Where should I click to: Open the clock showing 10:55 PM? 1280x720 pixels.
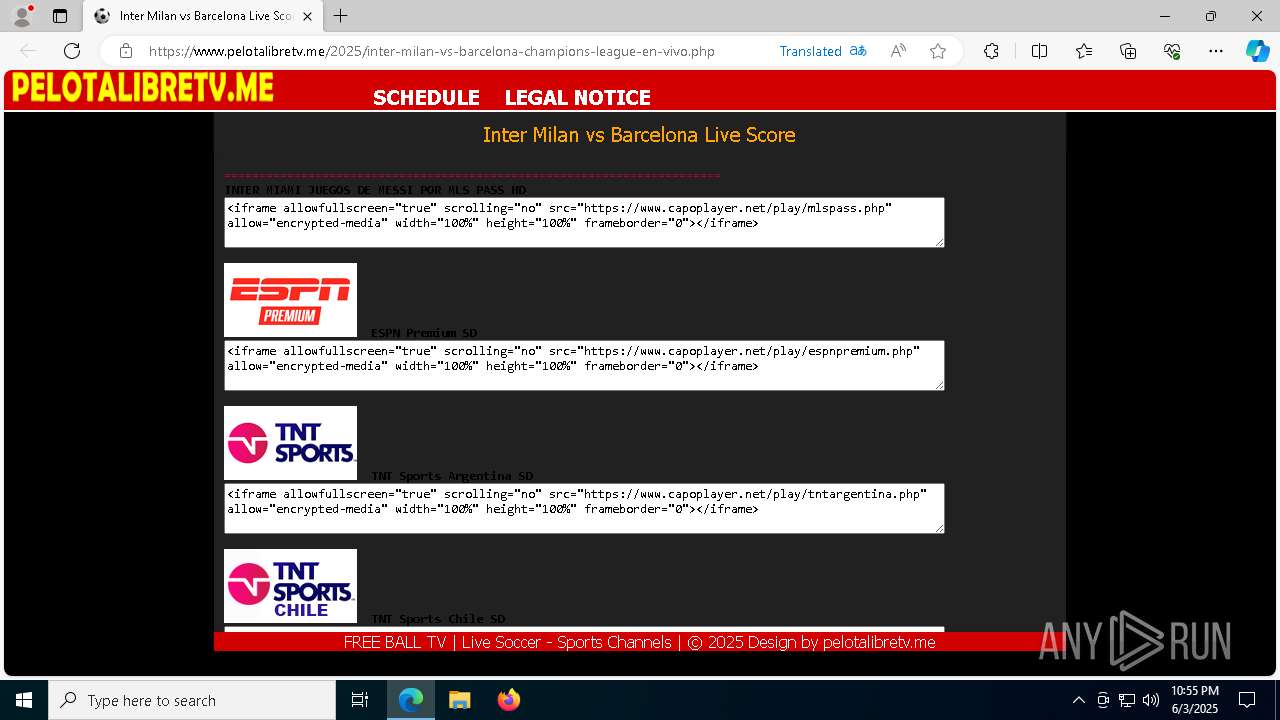(1195, 700)
